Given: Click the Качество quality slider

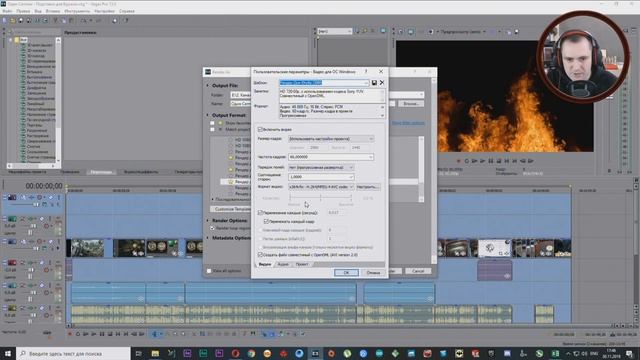Looking at the screenshot, I should (x=321, y=198).
